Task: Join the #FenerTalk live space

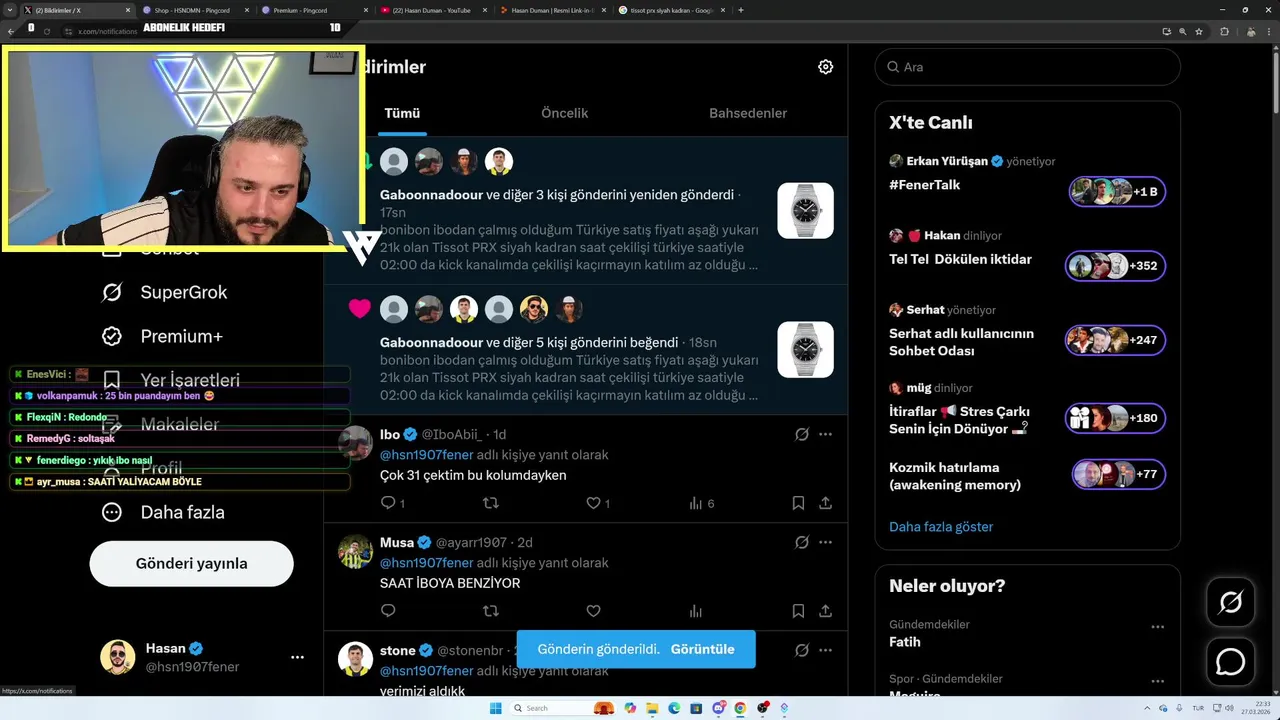Action: (925, 185)
